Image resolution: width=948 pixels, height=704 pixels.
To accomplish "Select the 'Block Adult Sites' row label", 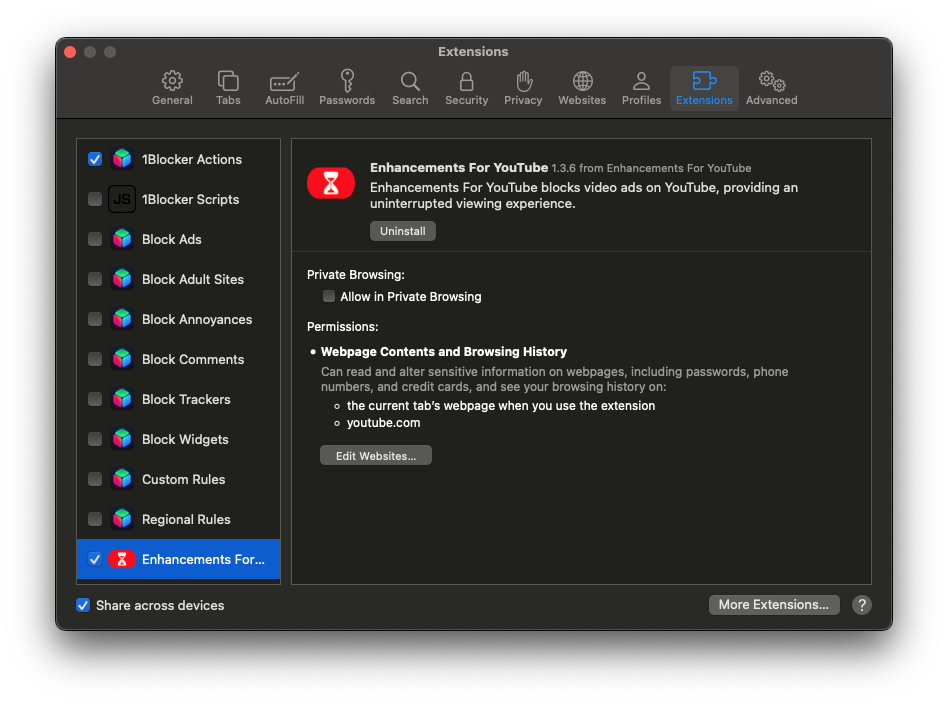I will tap(193, 279).
